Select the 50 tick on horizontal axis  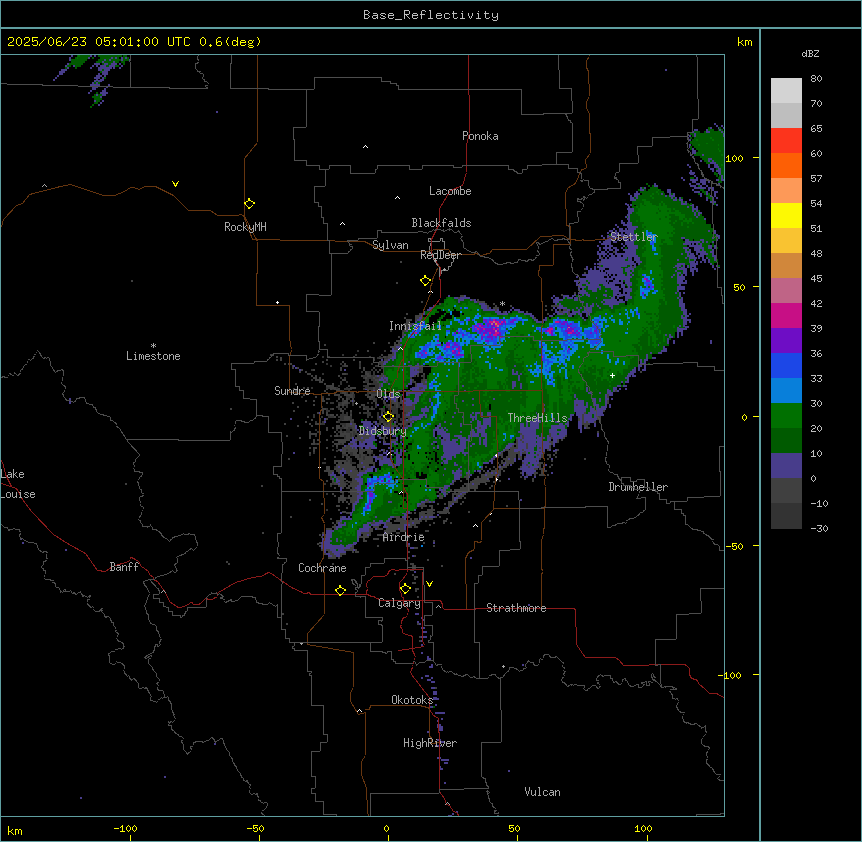[x=514, y=828]
